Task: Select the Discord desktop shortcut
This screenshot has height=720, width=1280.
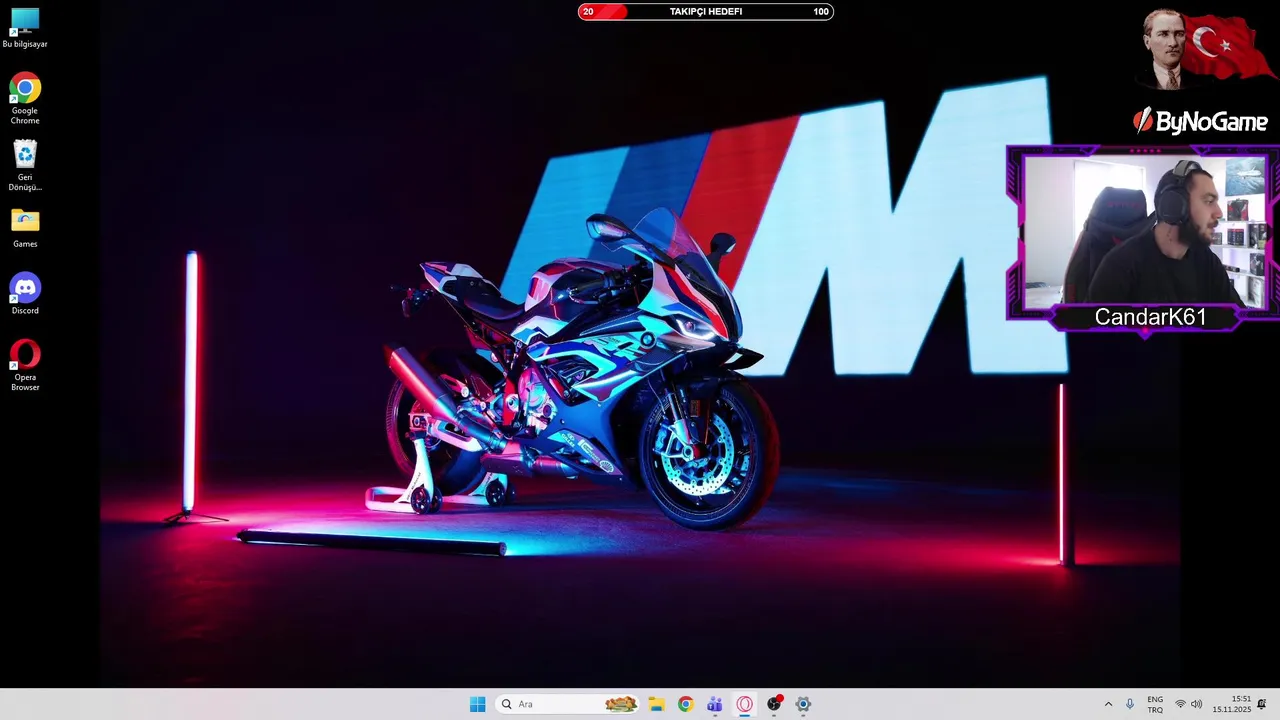Action: pyautogui.click(x=25, y=295)
